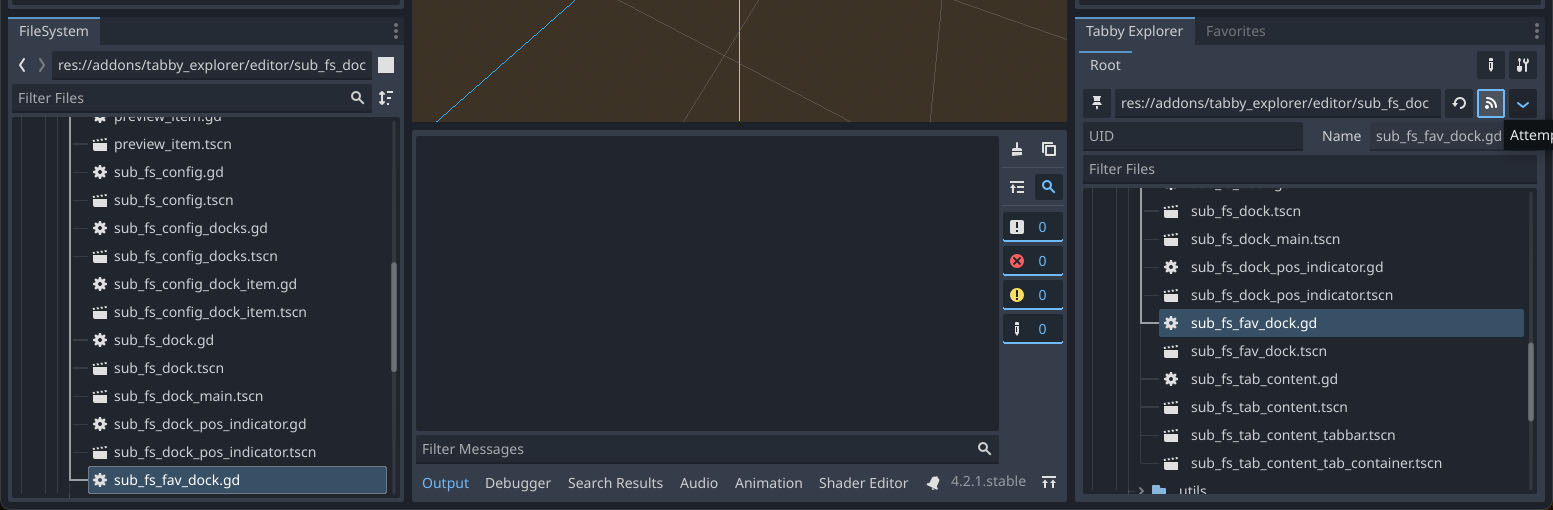1553x510 pixels.
Task: Select sub_fs_fav_dock.tscn in Tabby Explorer
Action: [x=1259, y=351]
